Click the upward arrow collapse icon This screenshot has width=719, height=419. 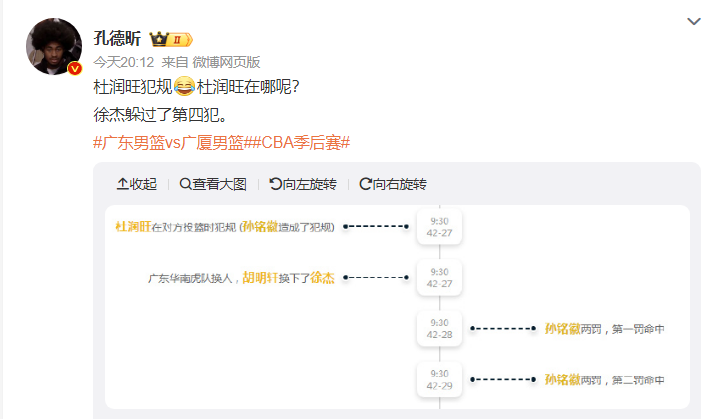[x=122, y=184]
